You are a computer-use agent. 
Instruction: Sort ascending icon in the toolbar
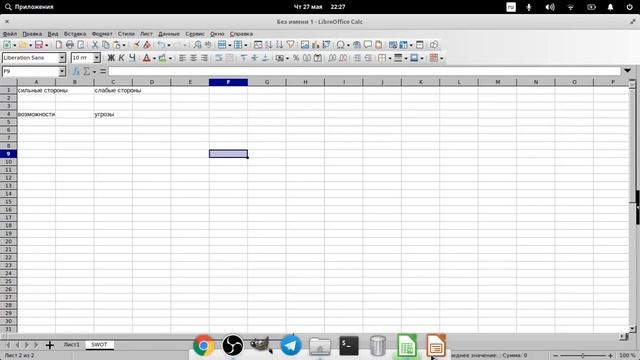click(x=269, y=44)
